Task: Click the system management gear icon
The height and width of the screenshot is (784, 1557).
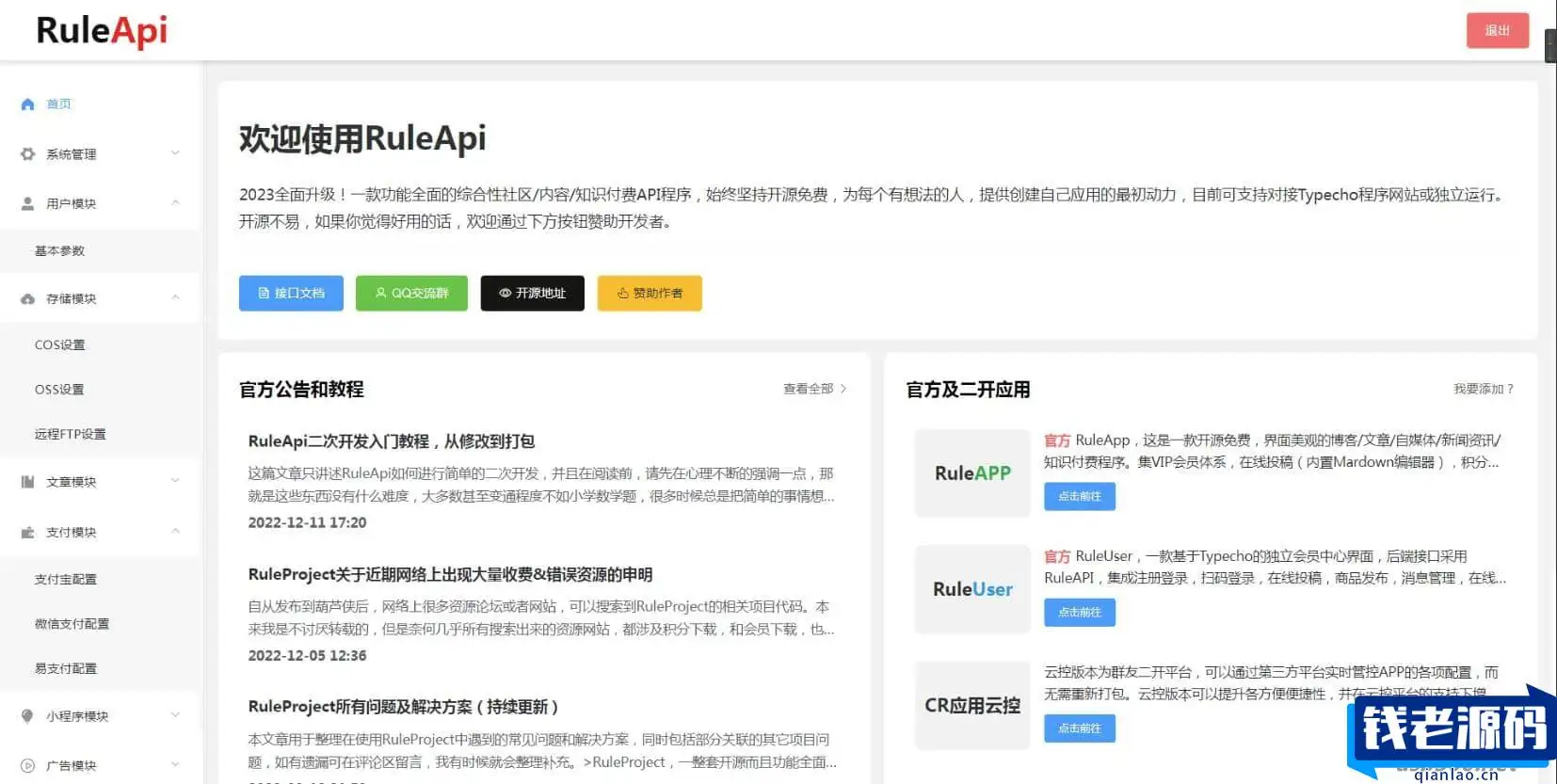Action: coord(27,153)
